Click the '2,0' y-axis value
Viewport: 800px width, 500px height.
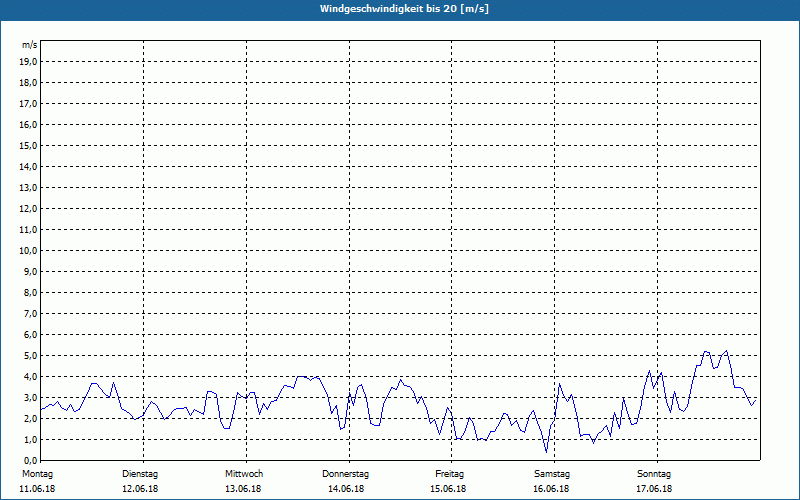[30, 418]
